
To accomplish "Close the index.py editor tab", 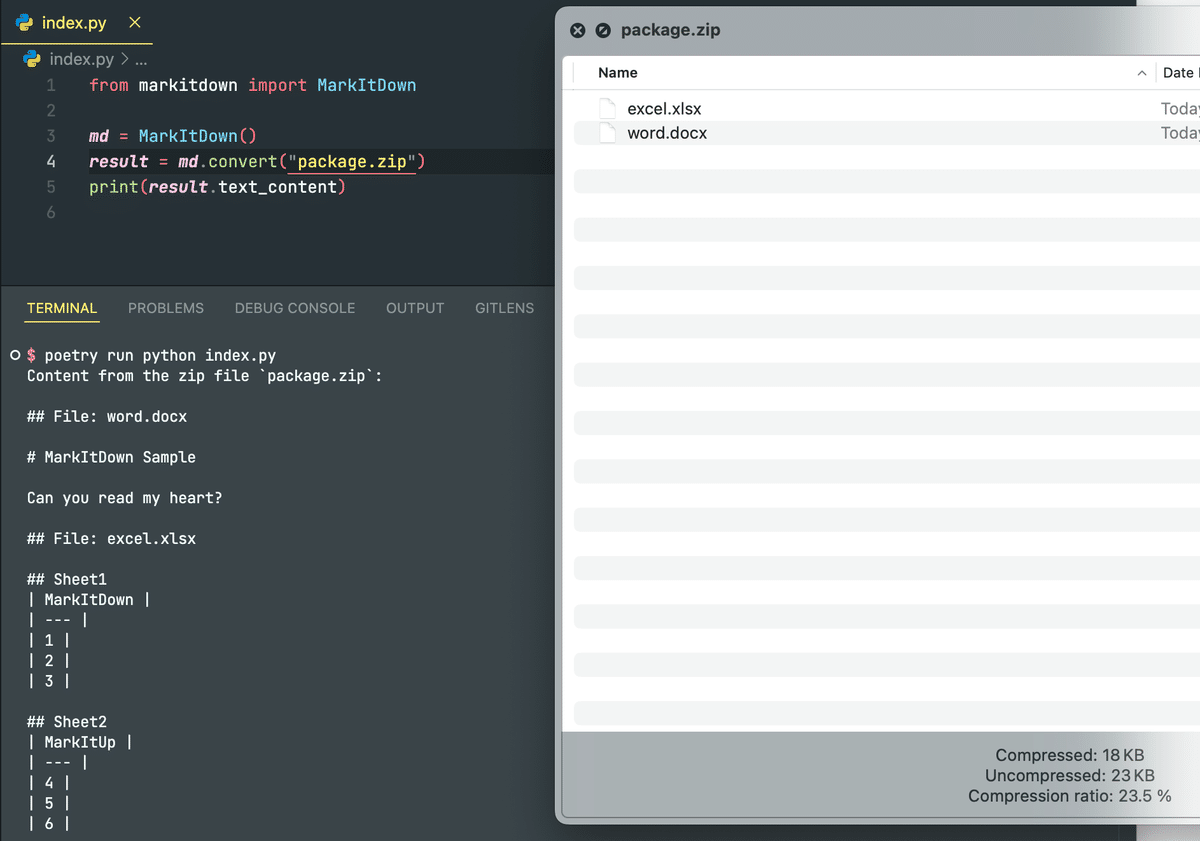I will [x=135, y=23].
